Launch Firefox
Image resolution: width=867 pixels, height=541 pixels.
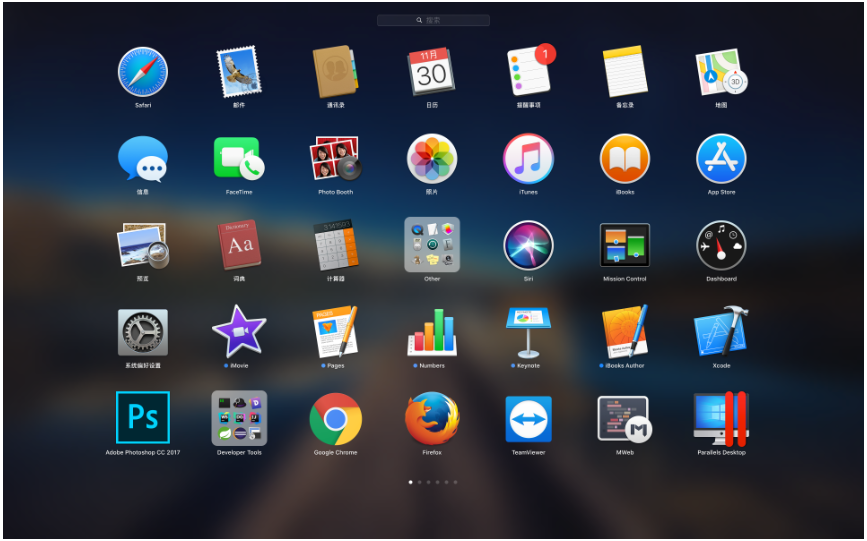point(432,418)
